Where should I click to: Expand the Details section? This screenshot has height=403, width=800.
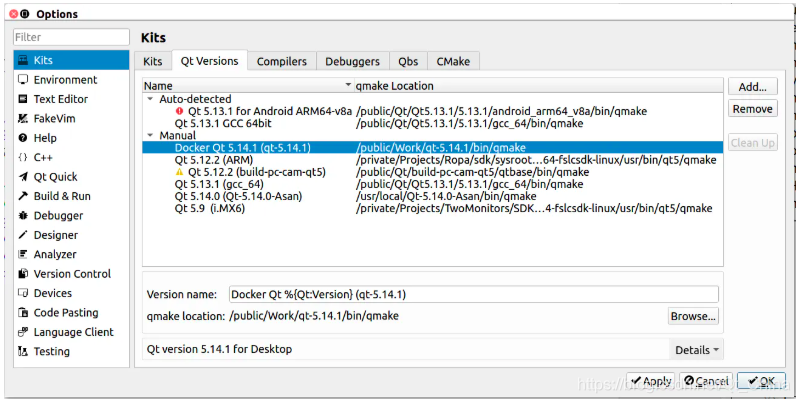[696, 350]
